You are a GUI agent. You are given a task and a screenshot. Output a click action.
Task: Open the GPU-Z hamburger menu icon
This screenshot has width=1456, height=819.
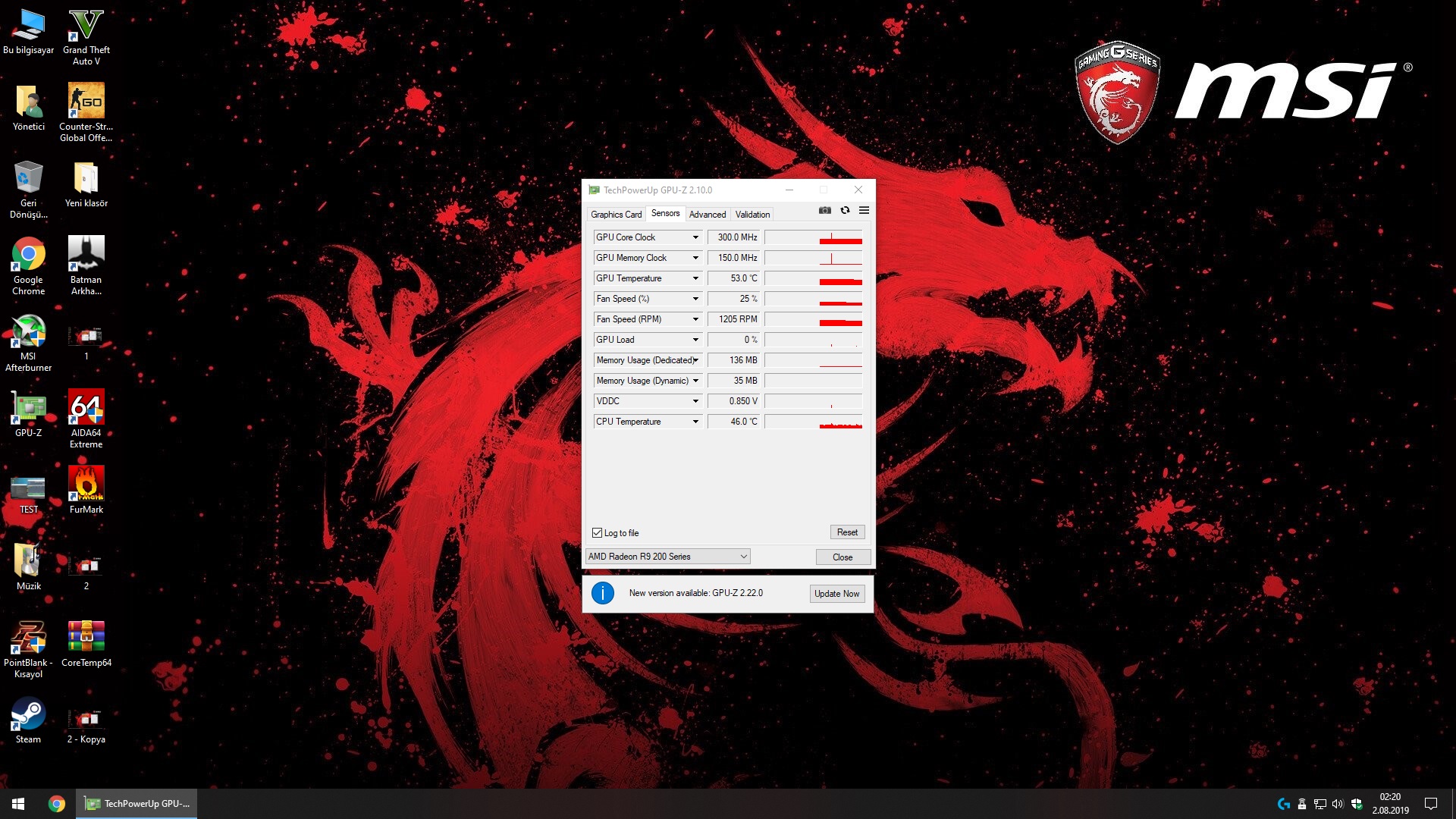(864, 211)
